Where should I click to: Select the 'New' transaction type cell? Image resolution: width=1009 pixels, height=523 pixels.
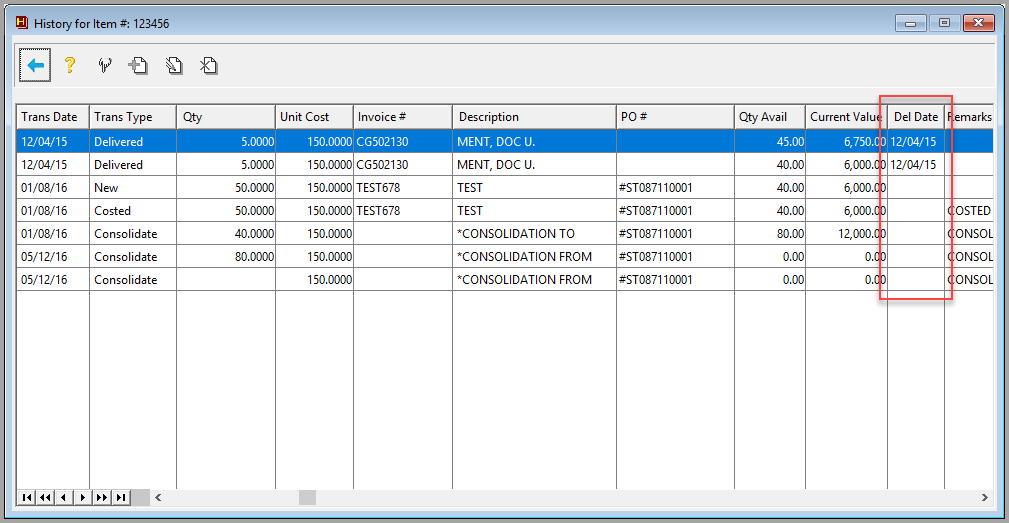click(133, 188)
